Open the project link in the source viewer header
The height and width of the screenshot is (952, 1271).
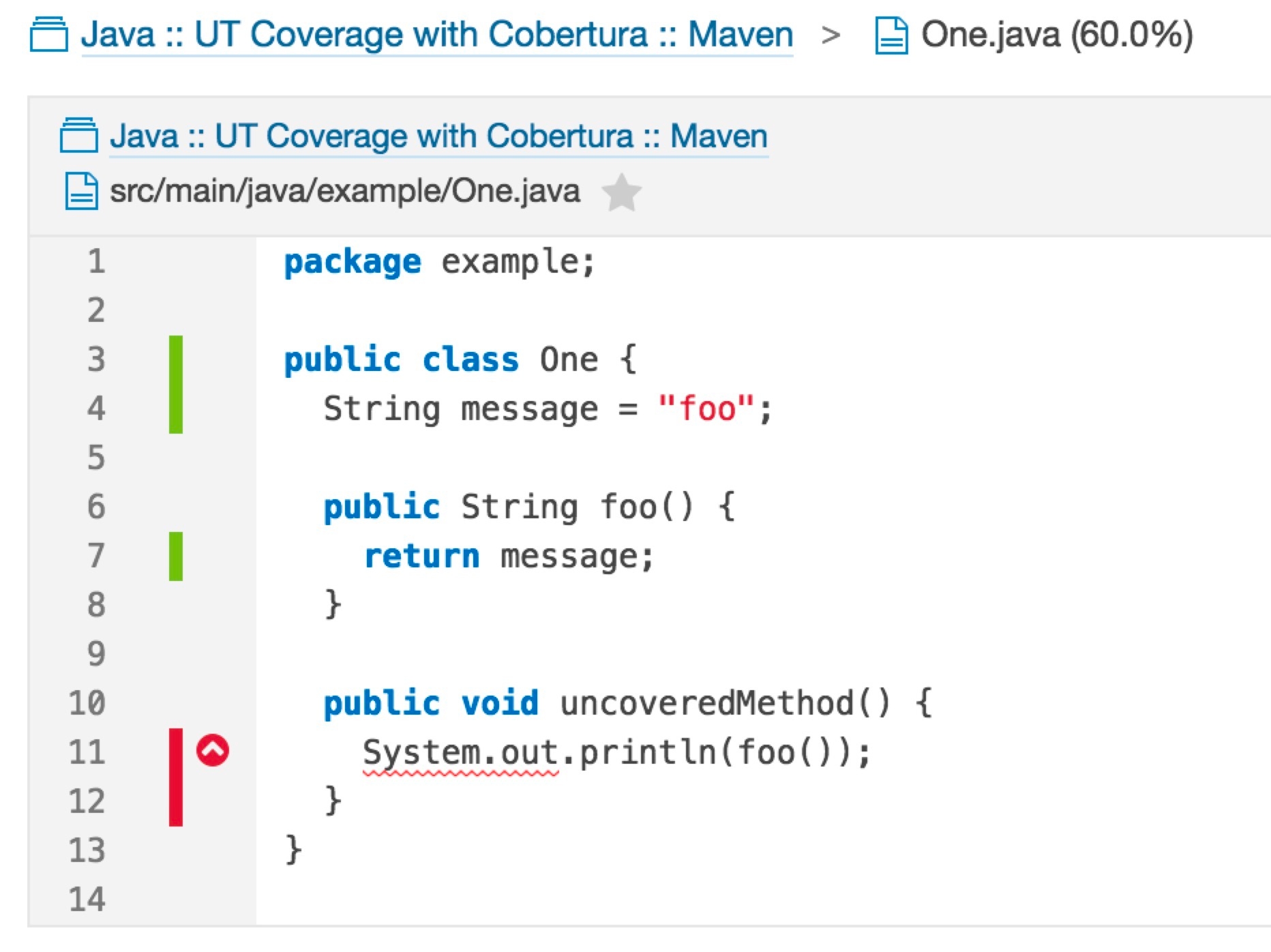tap(438, 136)
